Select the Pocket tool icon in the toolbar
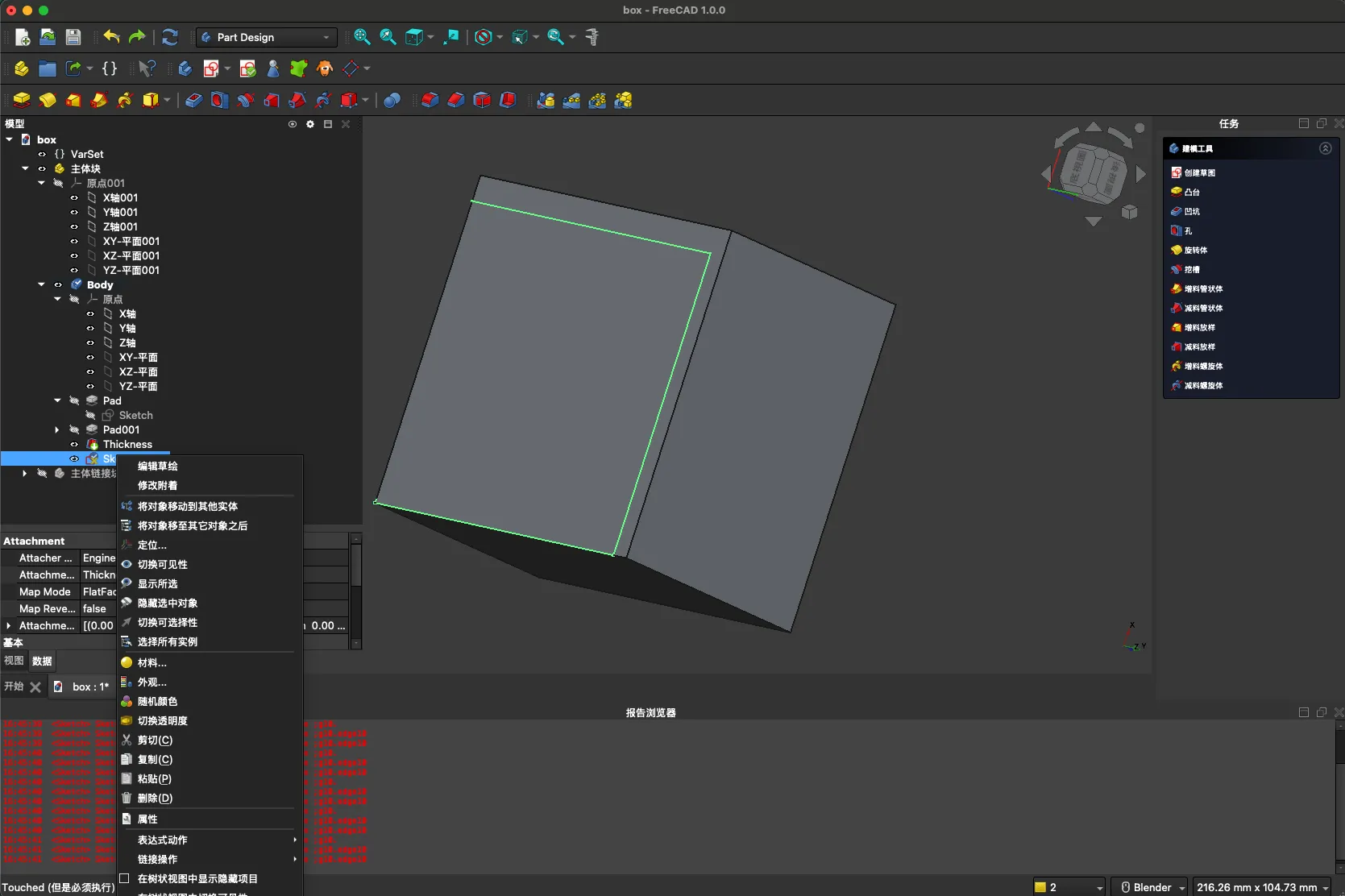 tap(193, 100)
